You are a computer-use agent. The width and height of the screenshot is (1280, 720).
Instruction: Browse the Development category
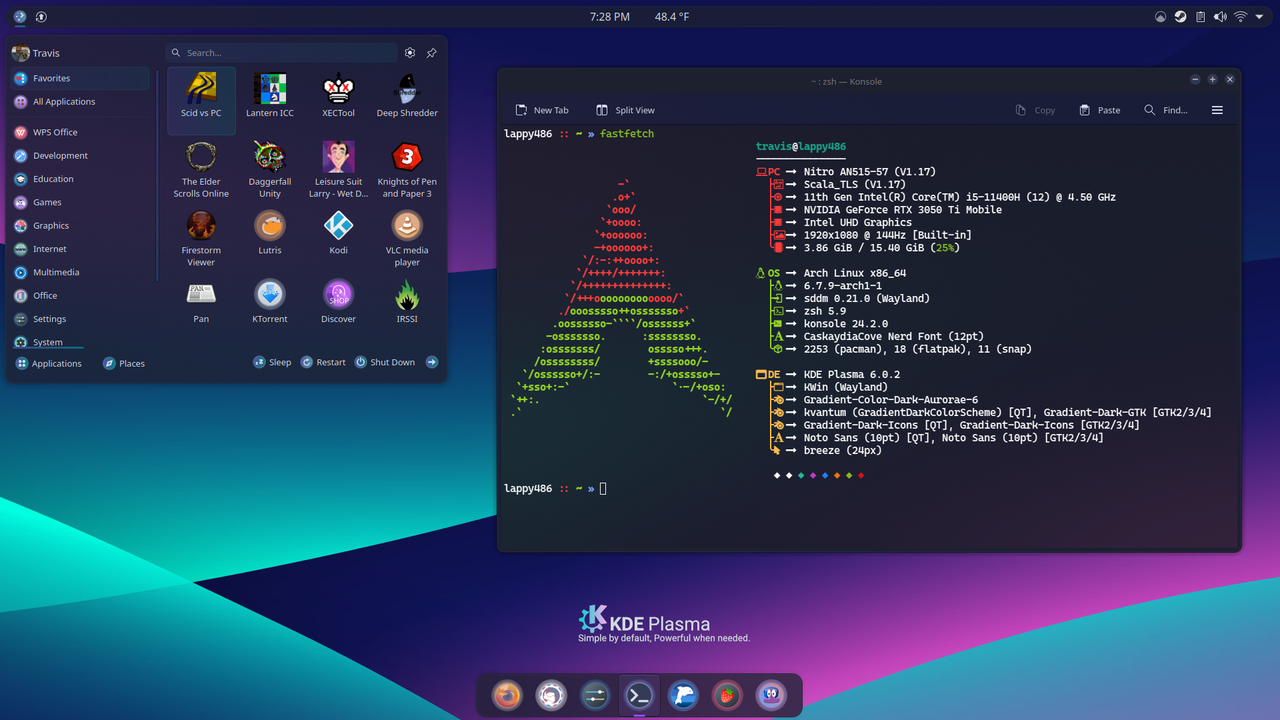click(80, 156)
